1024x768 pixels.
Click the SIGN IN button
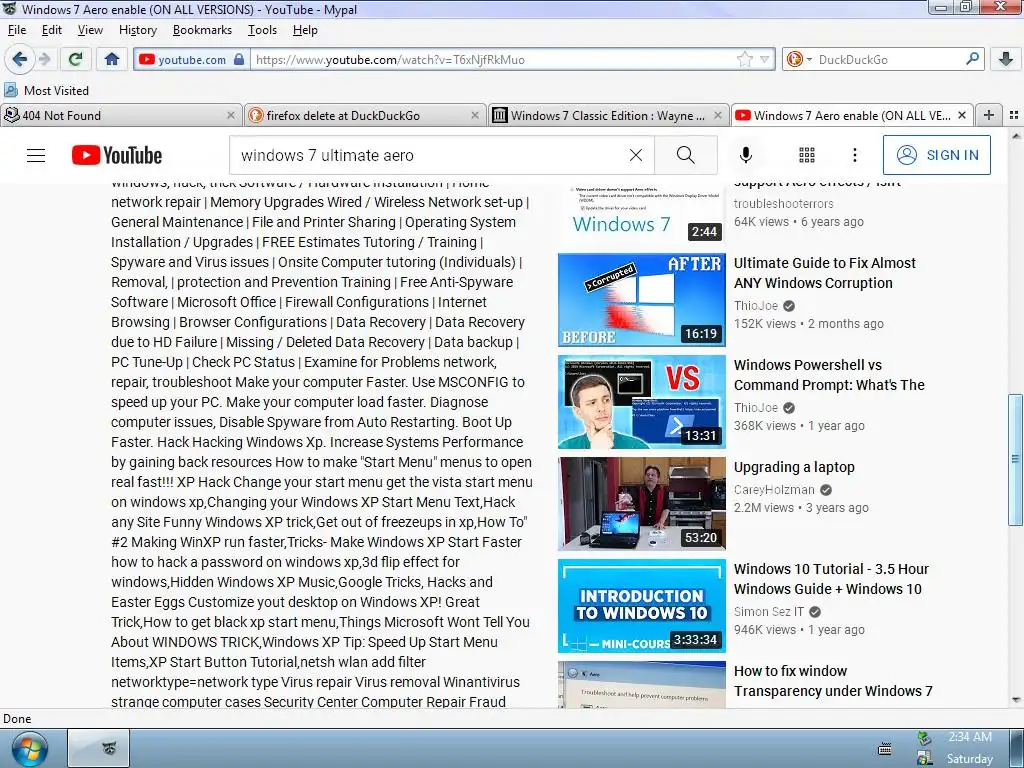(x=936, y=155)
